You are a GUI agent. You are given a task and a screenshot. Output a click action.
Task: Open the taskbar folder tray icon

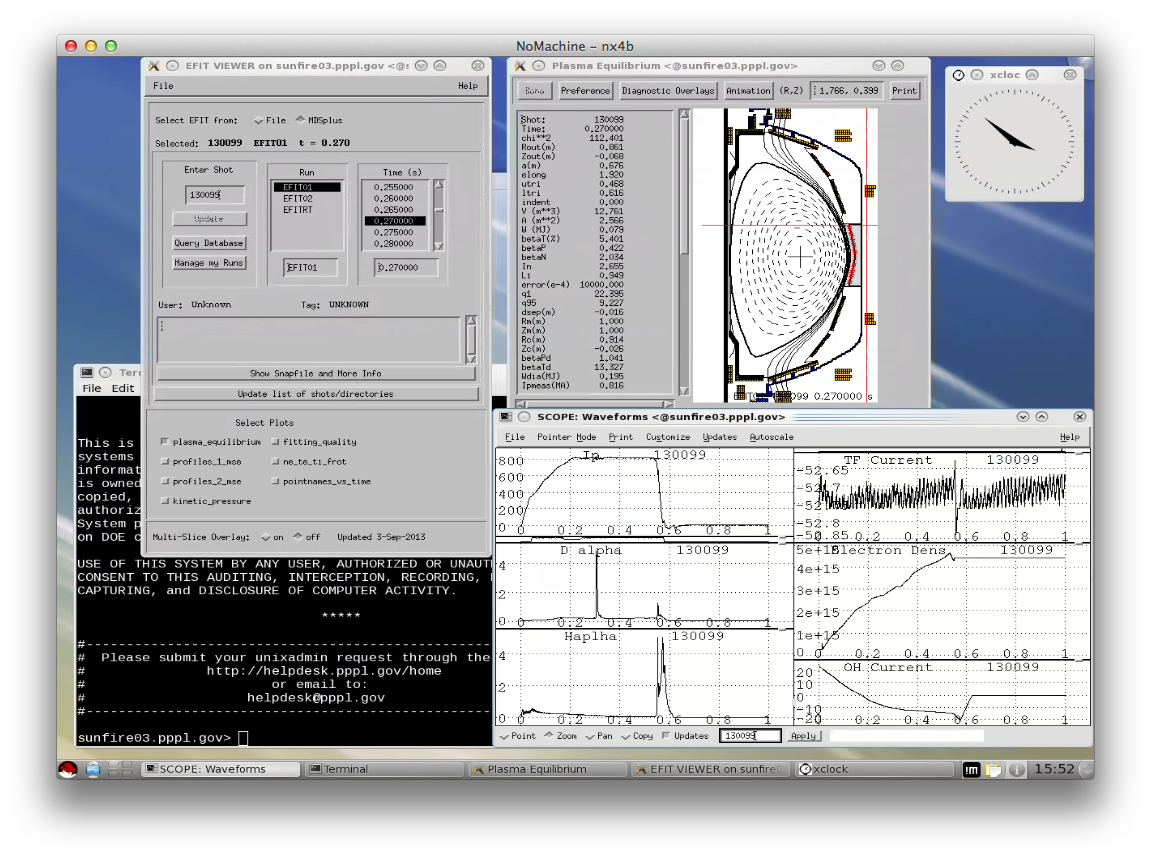994,770
